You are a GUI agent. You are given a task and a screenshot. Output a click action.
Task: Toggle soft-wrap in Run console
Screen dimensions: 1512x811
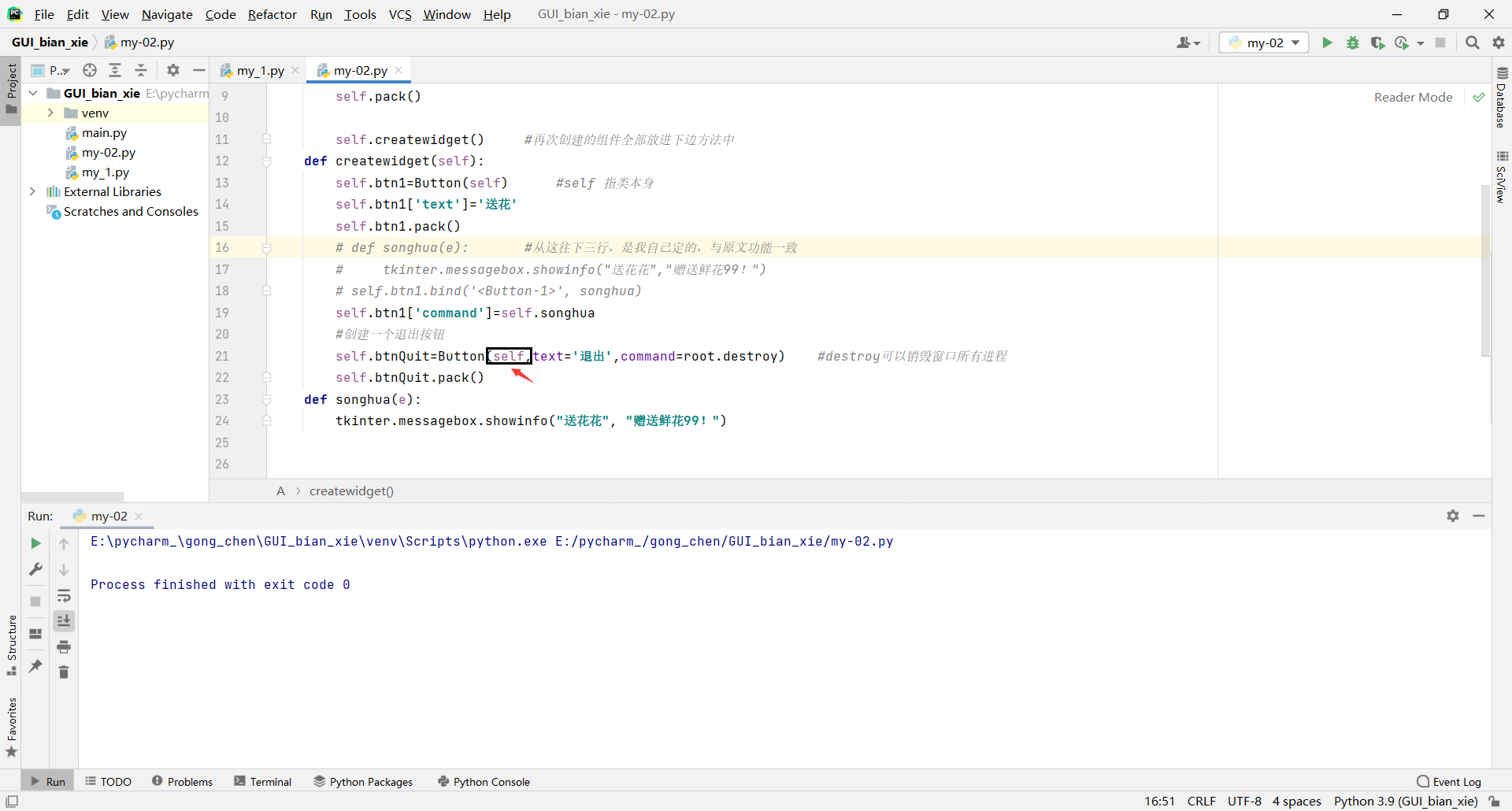(64, 595)
